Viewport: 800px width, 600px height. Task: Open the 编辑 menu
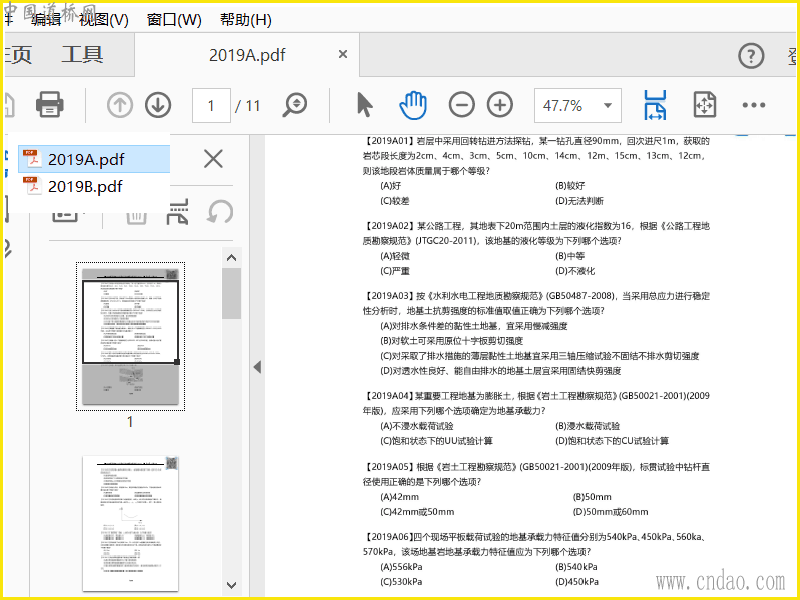[x=46, y=19]
